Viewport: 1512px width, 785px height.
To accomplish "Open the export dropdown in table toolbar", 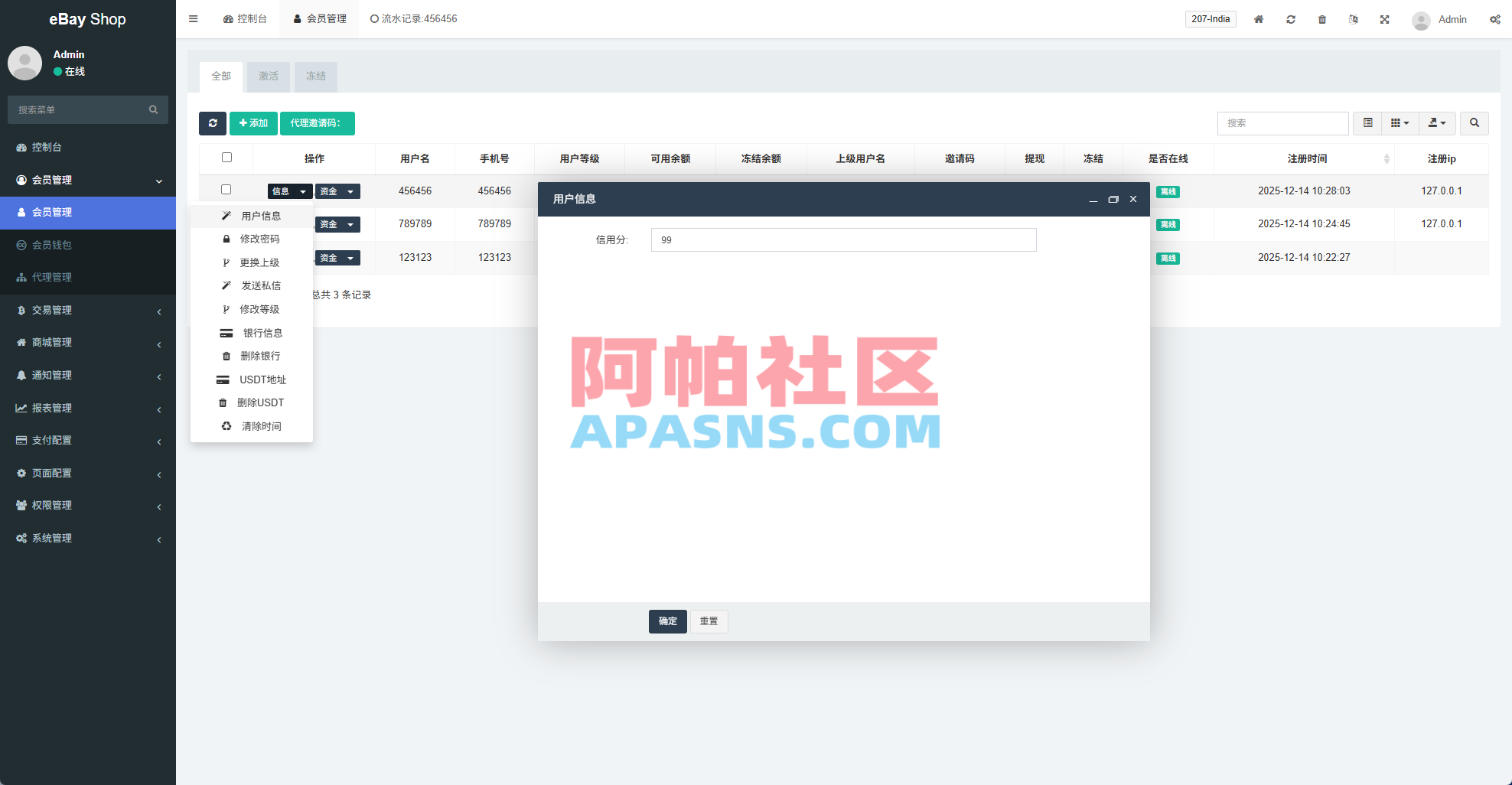I will 1438,123.
